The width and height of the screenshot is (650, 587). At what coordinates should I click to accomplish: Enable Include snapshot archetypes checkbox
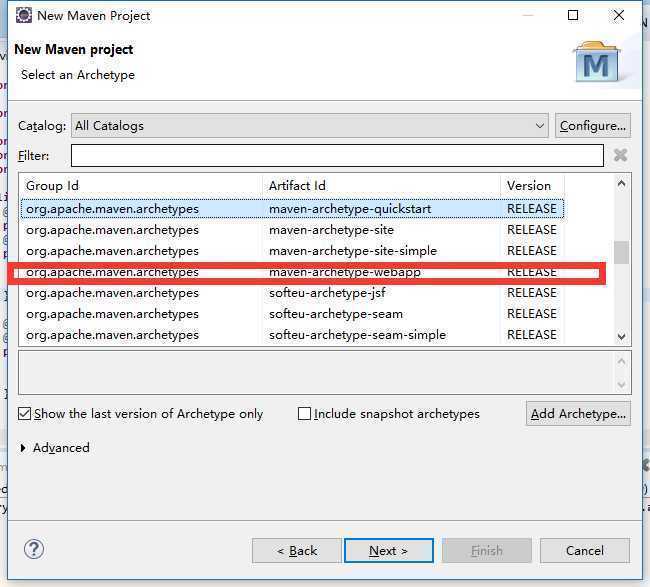[x=304, y=414]
